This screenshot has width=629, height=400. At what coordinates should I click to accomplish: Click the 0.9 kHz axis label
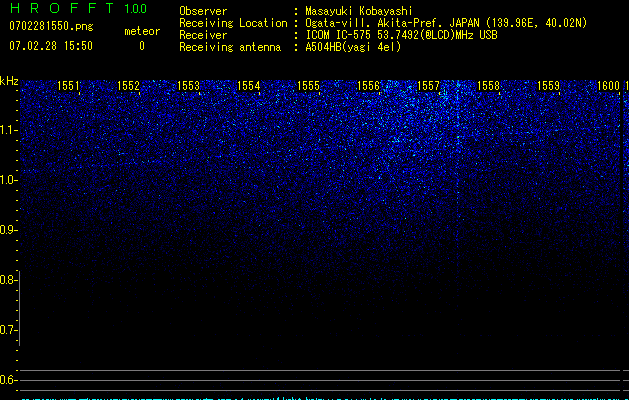coord(7,230)
